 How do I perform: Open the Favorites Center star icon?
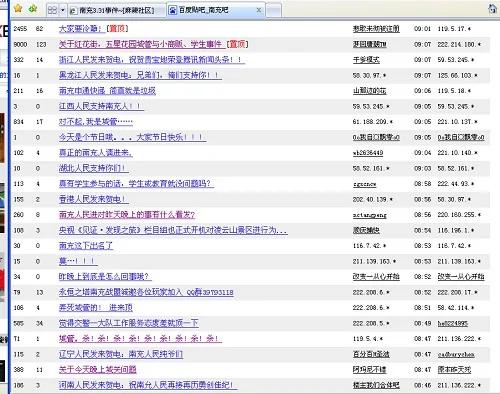click(18, 8)
